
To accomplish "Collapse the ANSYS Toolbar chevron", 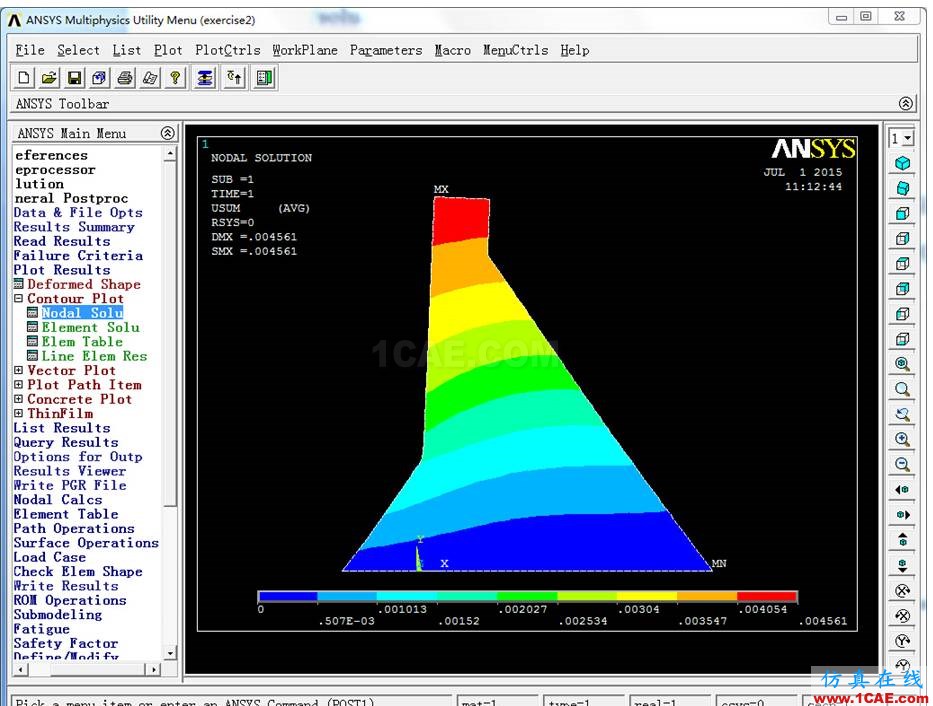I will tap(906, 103).
